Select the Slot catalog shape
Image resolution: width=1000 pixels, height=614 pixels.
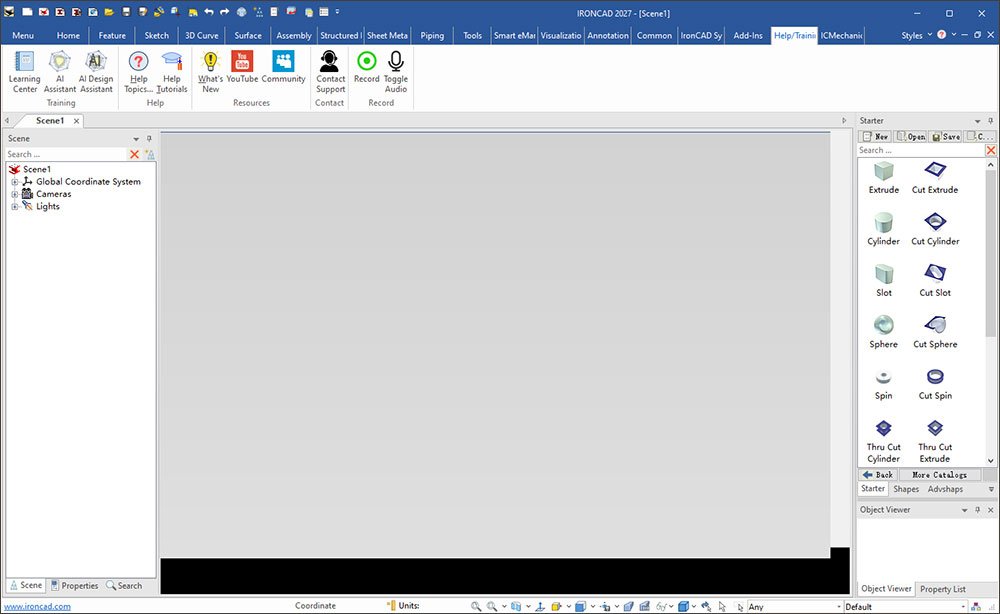pyautogui.click(x=883, y=281)
